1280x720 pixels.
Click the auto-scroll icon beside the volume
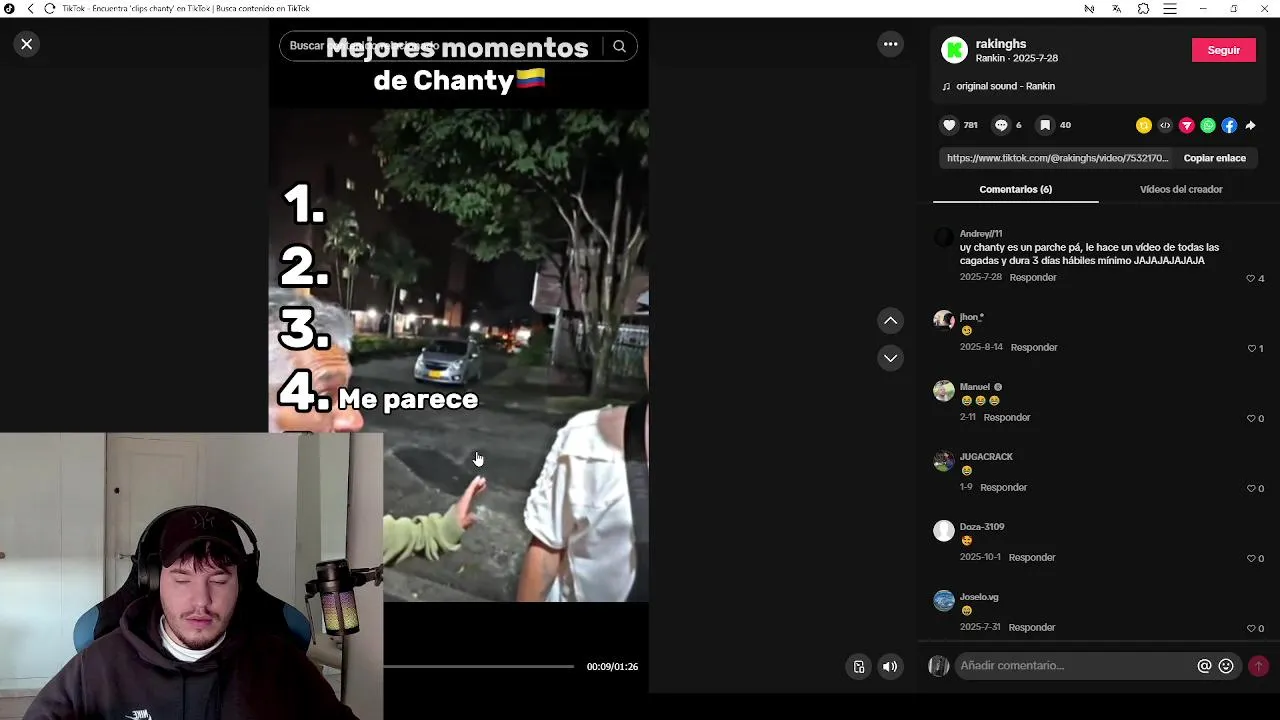[x=859, y=667]
